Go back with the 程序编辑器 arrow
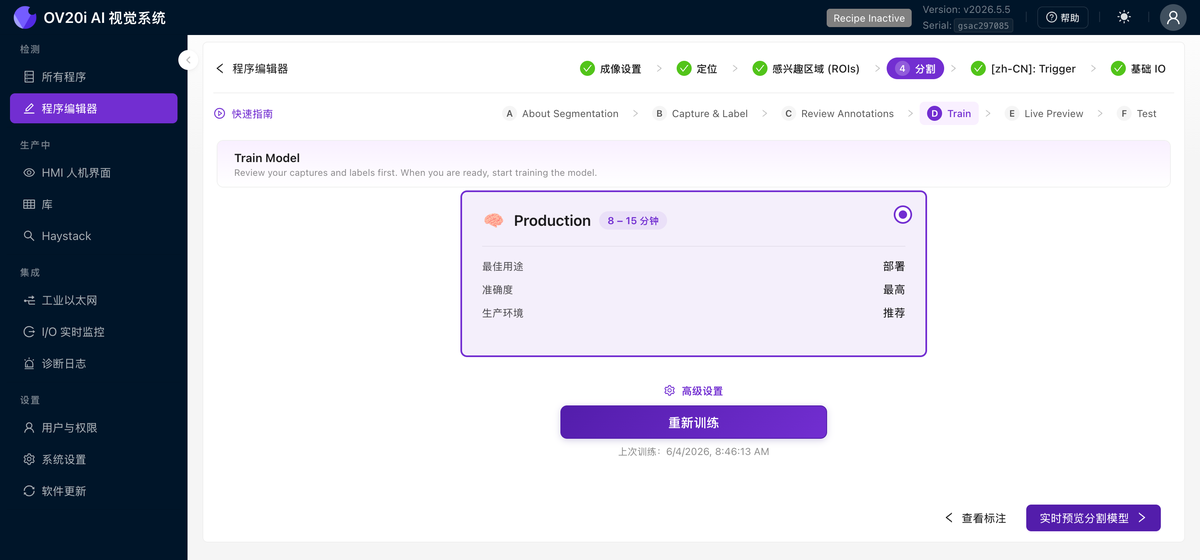 coord(220,69)
